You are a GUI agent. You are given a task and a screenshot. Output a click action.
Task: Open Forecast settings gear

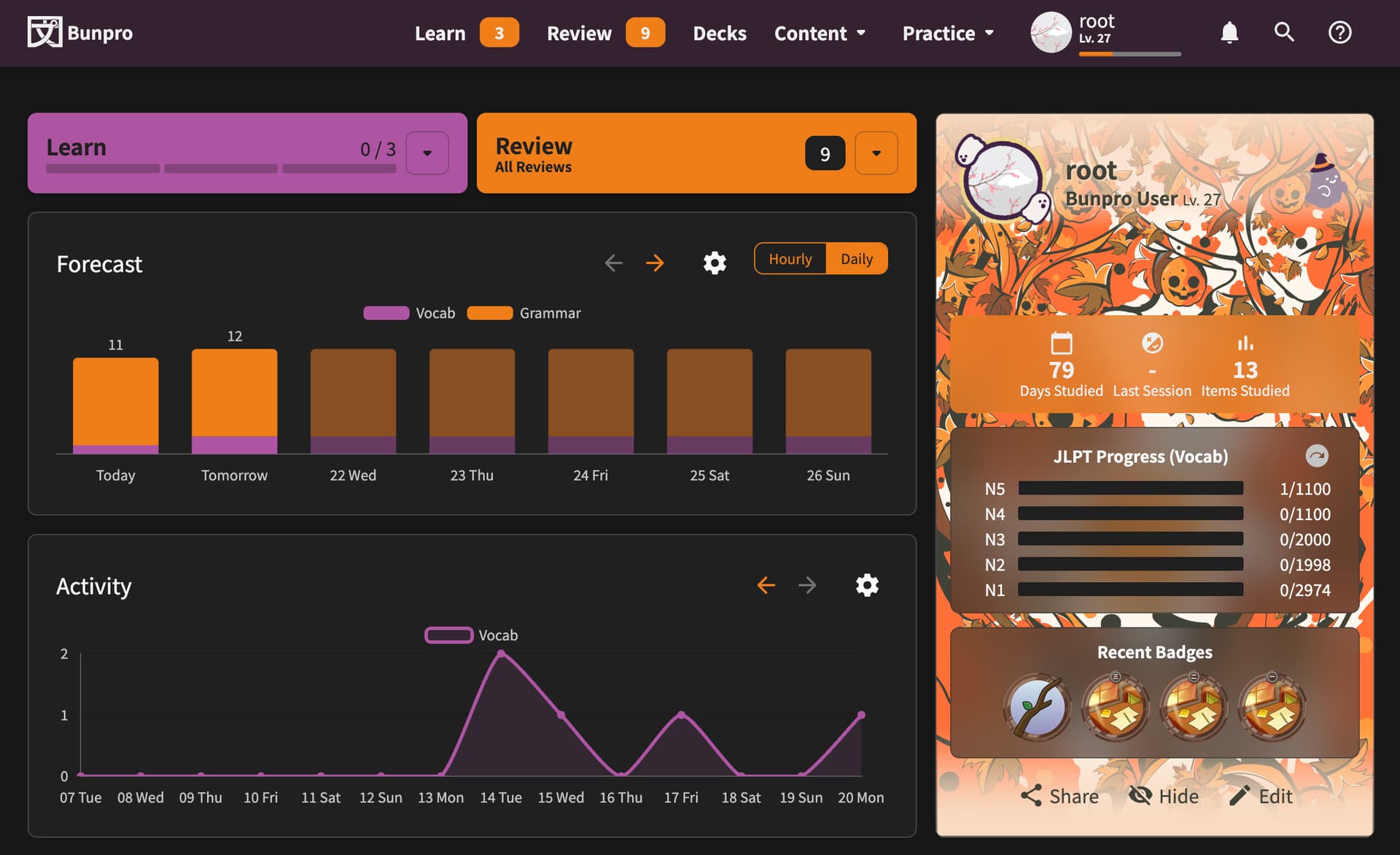[x=715, y=263]
